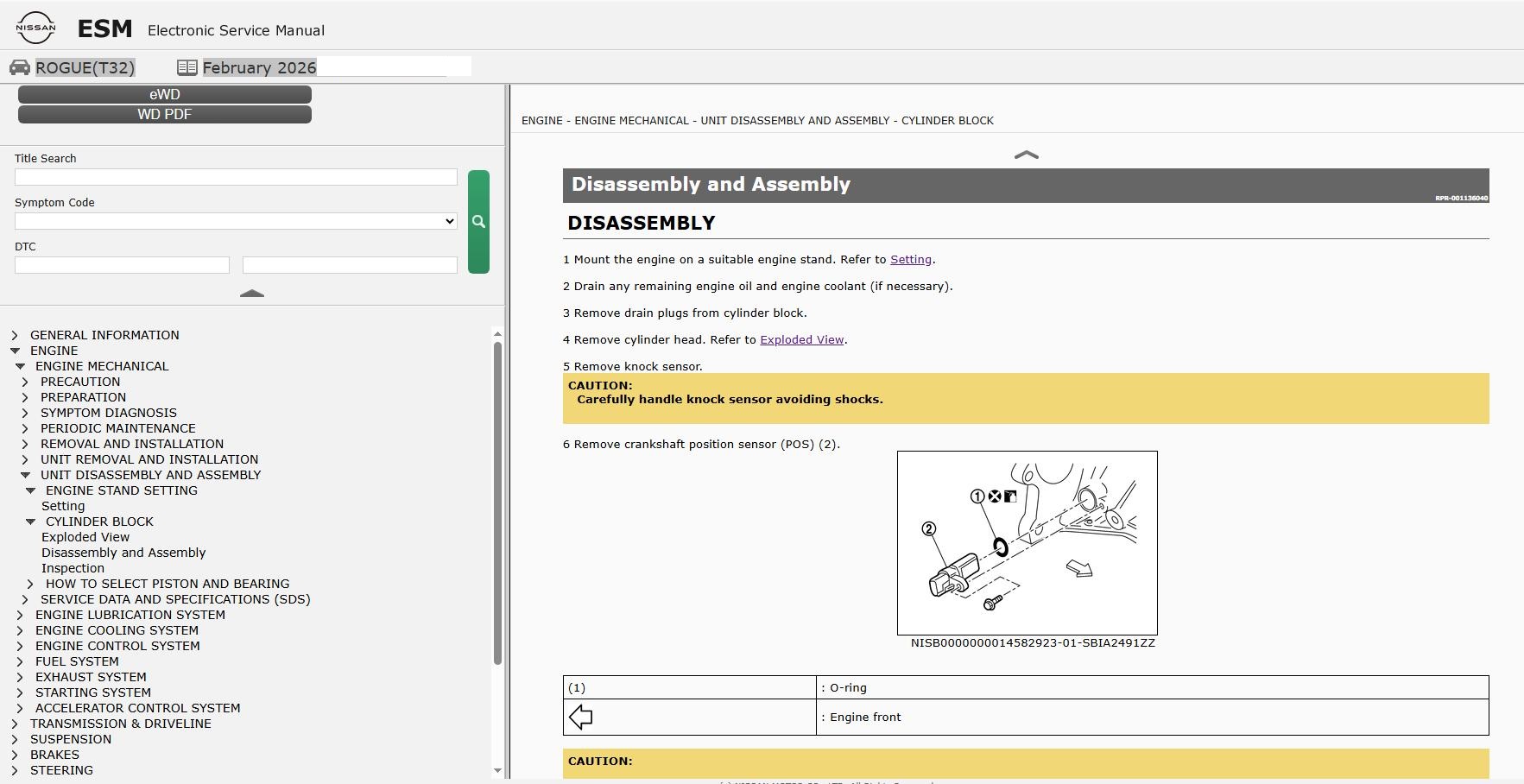Click the green magnifier search button
This screenshot has width=1524, height=784.
(x=478, y=222)
